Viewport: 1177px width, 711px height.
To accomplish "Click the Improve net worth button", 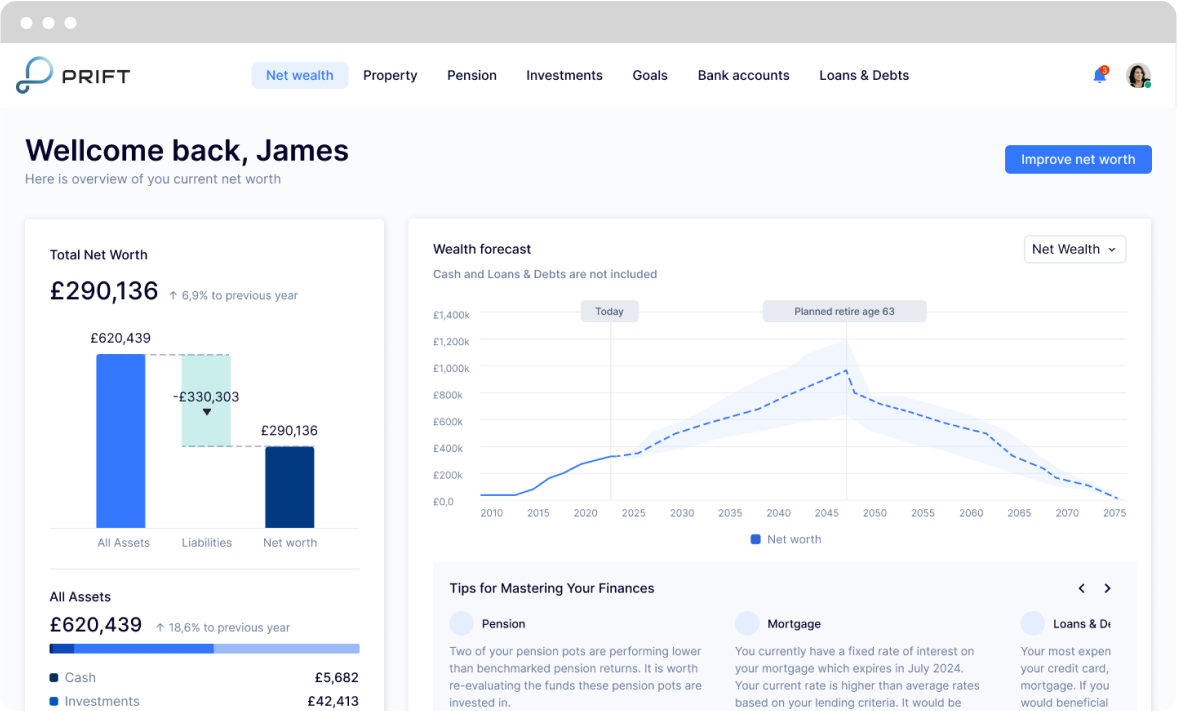I will (1078, 159).
